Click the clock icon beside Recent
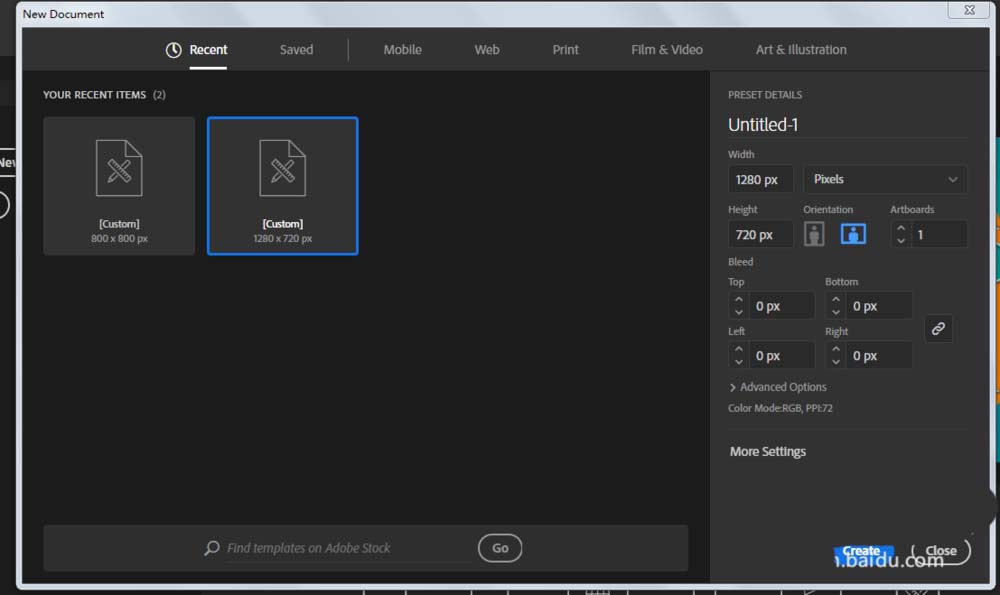The width and height of the screenshot is (1000, 595). pyautogui.click(x=173, y=50)
